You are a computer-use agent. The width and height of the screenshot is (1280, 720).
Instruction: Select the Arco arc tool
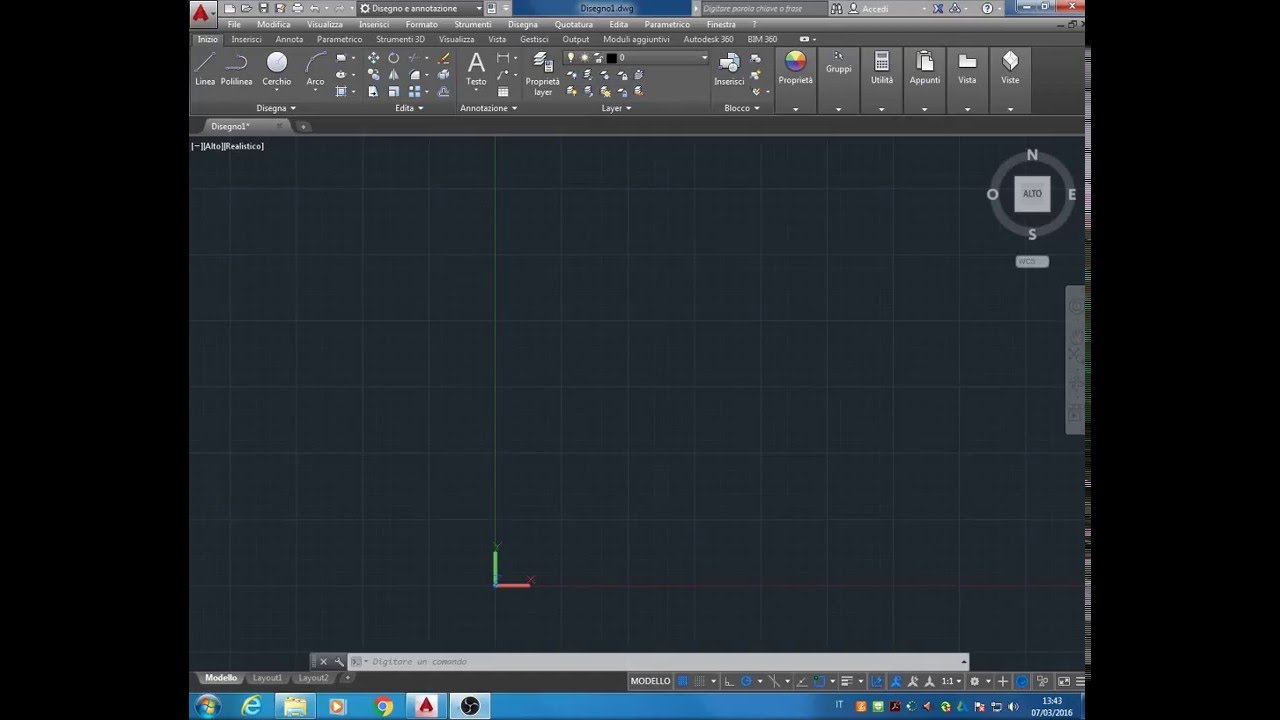tap(315, 68)
